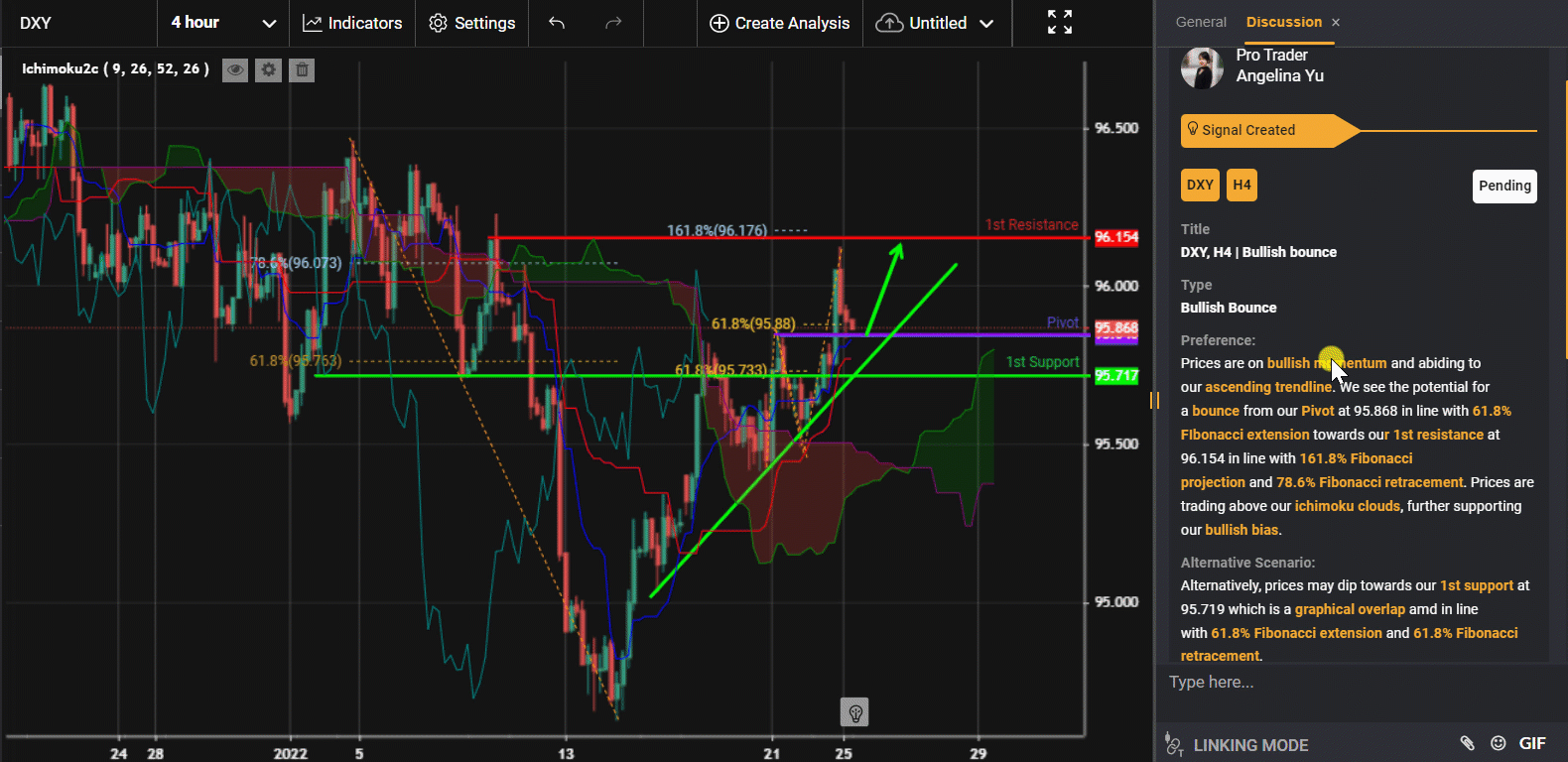
Task: Attach a file with paperclip icon
Action: [1468, 743]
